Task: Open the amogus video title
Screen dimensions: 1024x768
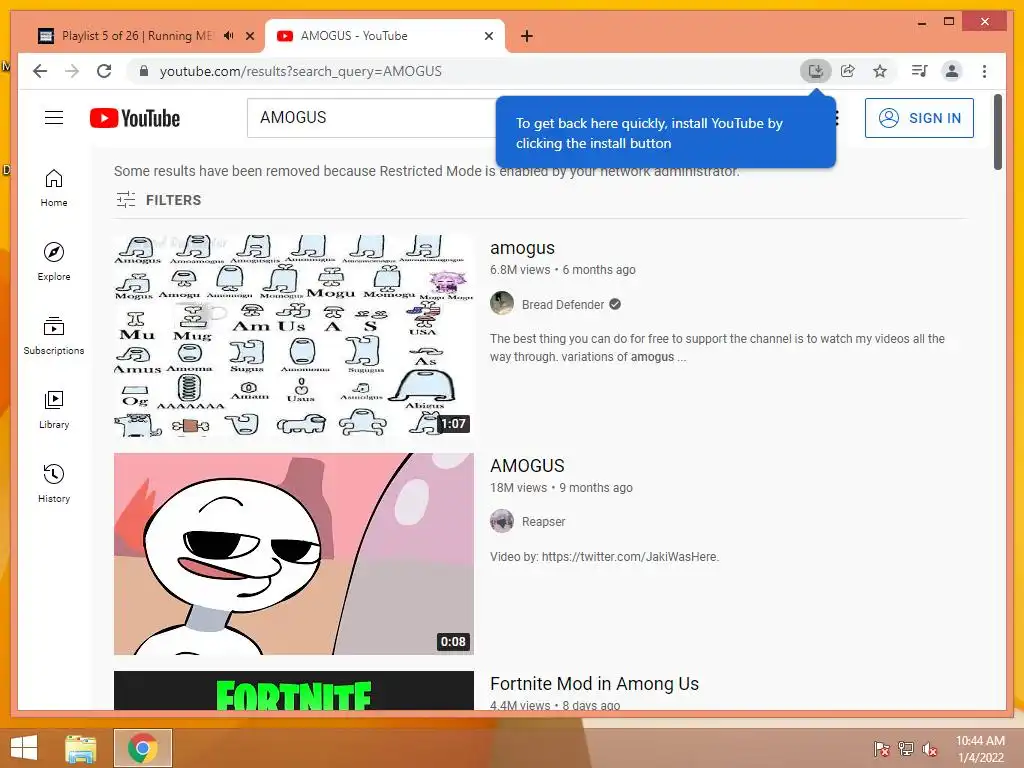Action: point(522,248)
